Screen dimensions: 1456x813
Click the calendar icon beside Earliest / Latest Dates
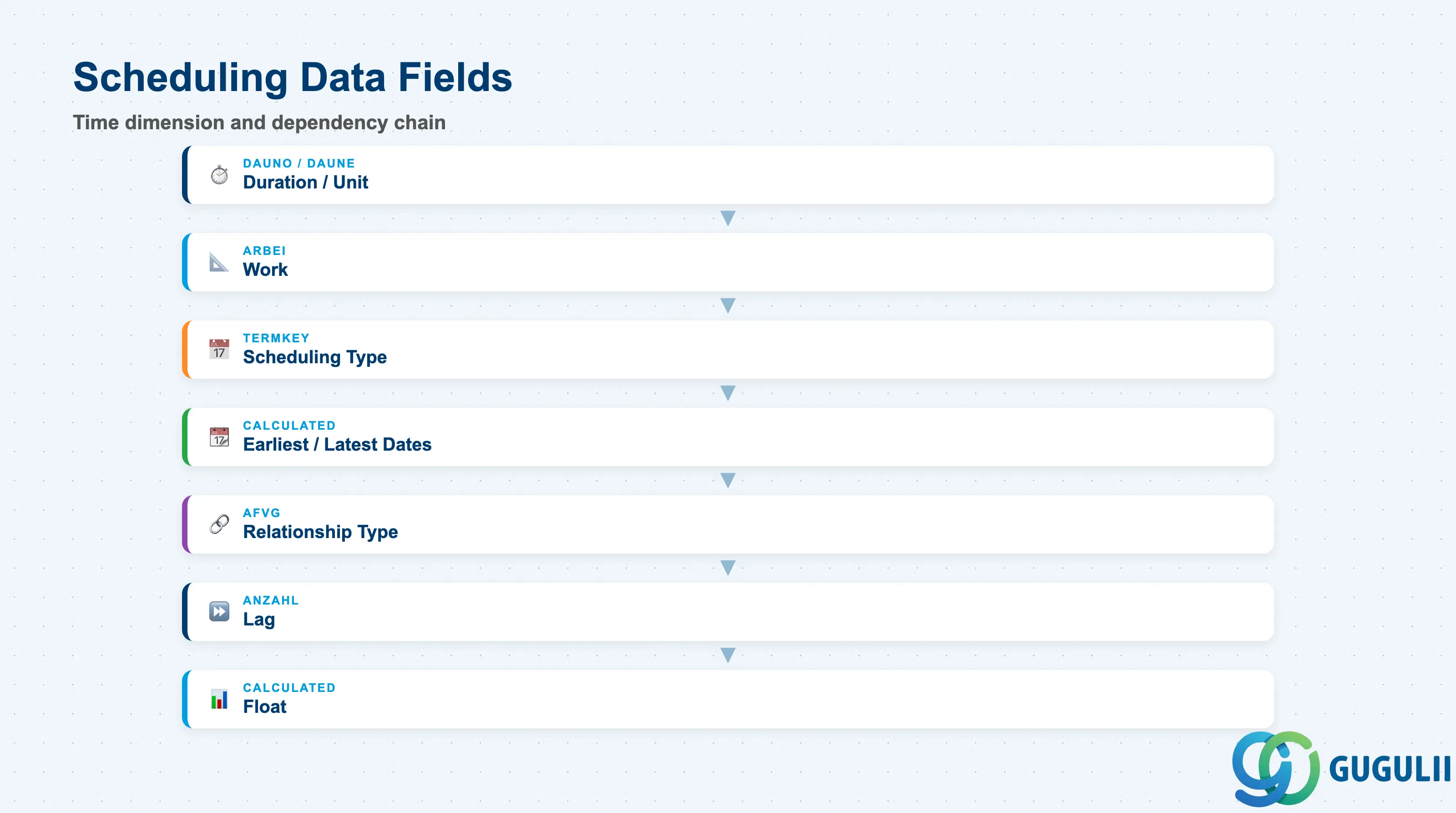point(219,437)
